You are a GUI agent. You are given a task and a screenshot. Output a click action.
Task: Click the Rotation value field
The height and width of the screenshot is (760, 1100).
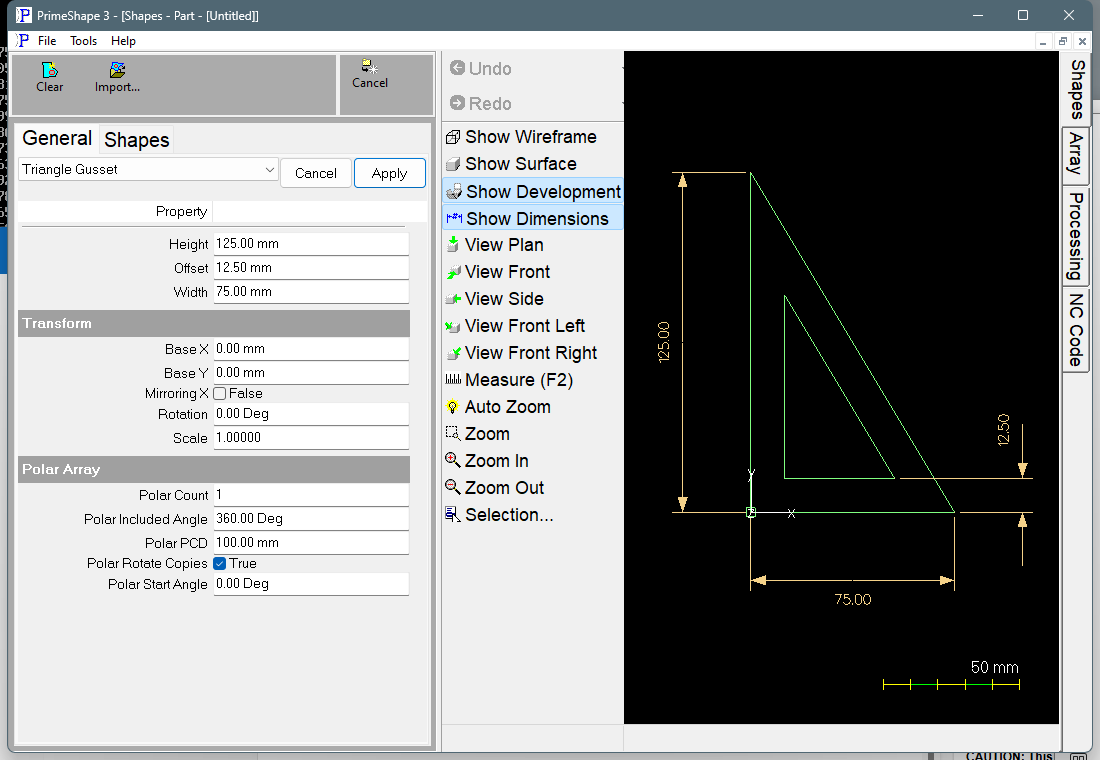tap(311, 414)
